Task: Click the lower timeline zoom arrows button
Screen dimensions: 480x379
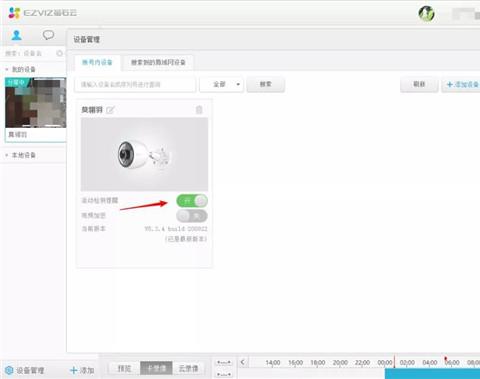Action: 224,374
